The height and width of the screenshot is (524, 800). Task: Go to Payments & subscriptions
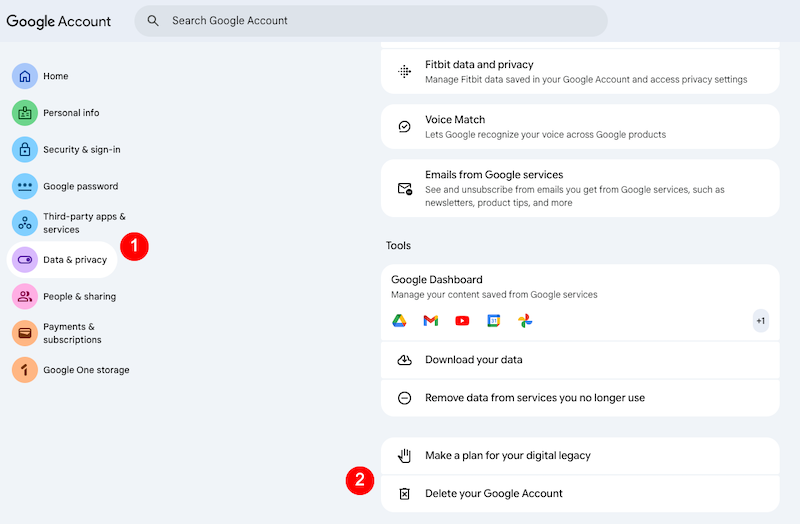(x=57, y=333)
